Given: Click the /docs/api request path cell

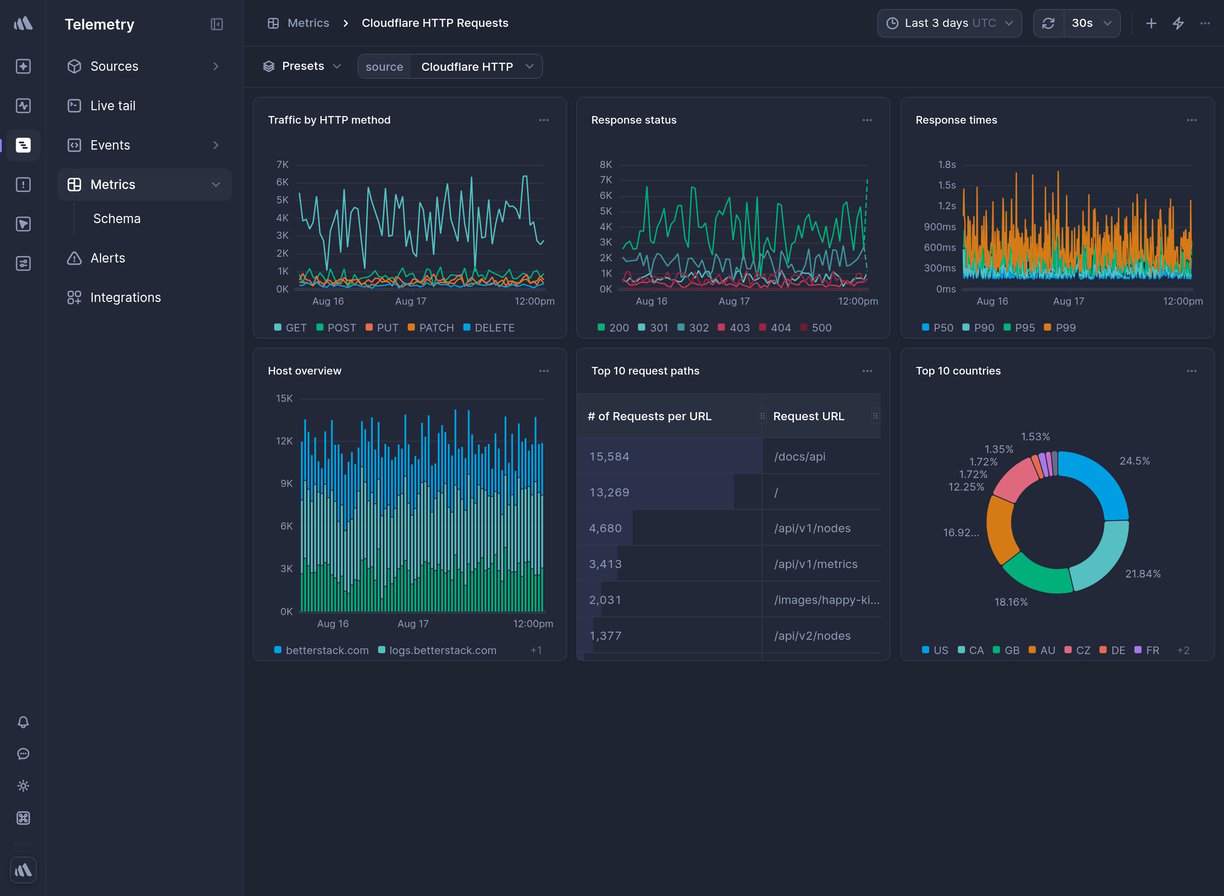Looking at the screenshot, I should pyautogui.click(x=821, y=456).
